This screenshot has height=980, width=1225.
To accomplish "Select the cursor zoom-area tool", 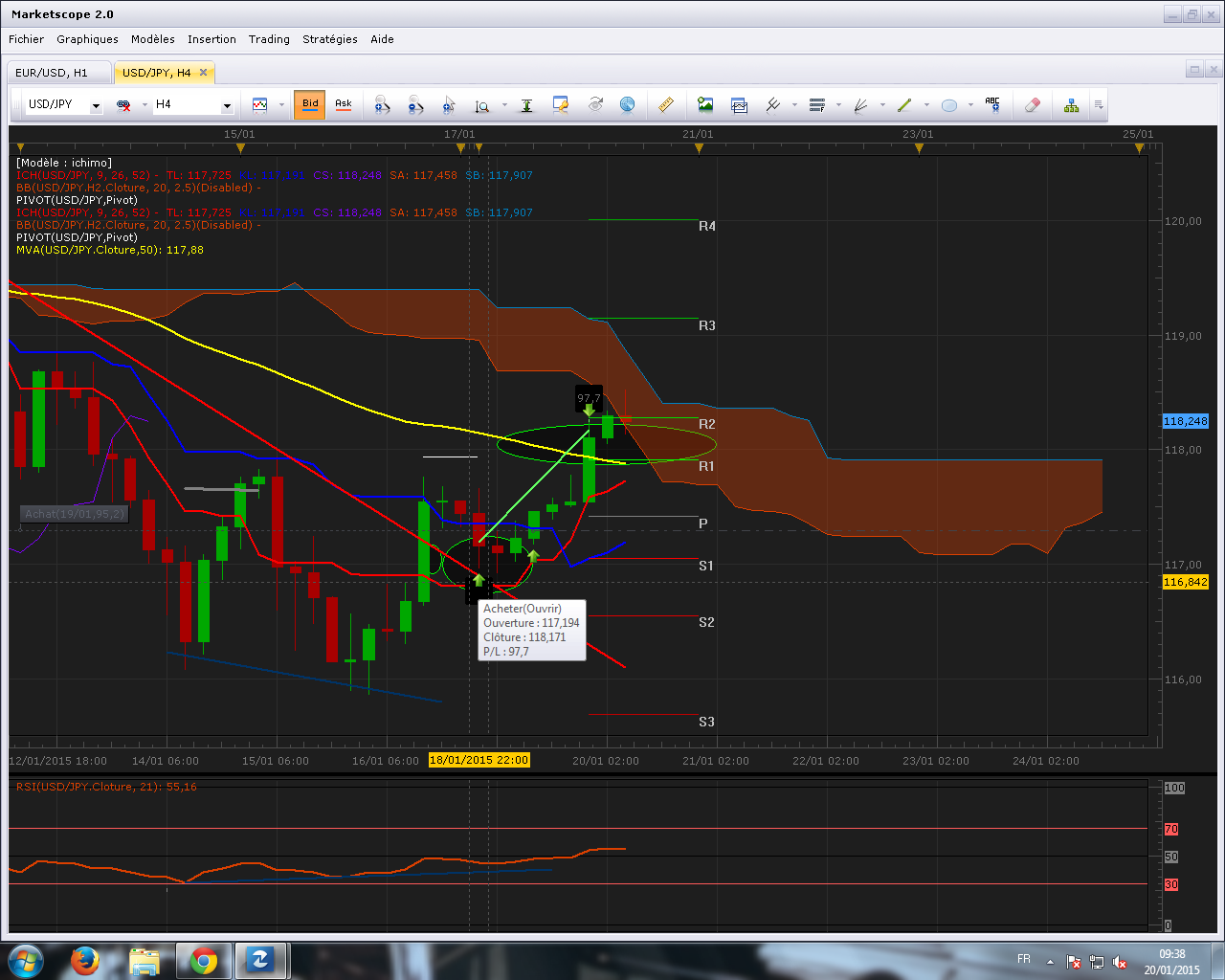I will (449, 104).
